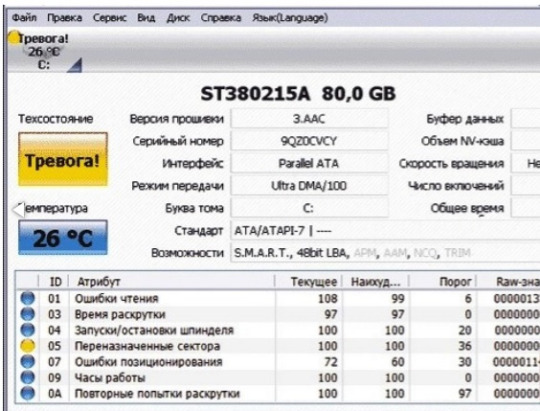
Task: Open the Справка menu
Action: point(221,18)
